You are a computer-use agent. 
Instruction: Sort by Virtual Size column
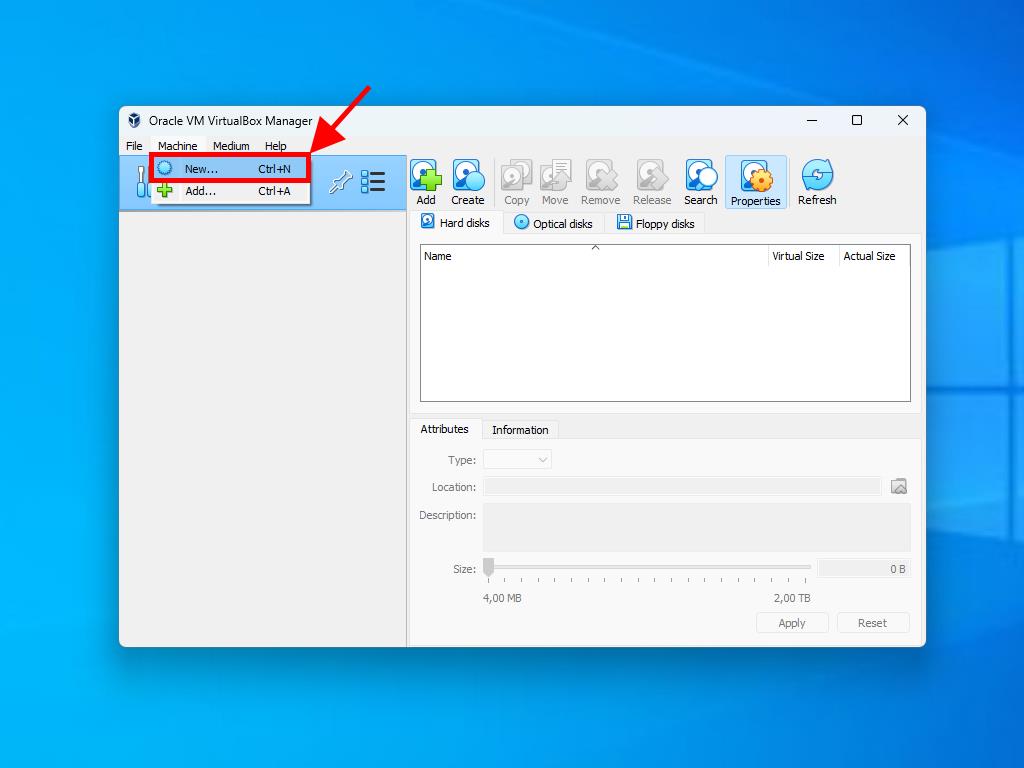point(798,257)
